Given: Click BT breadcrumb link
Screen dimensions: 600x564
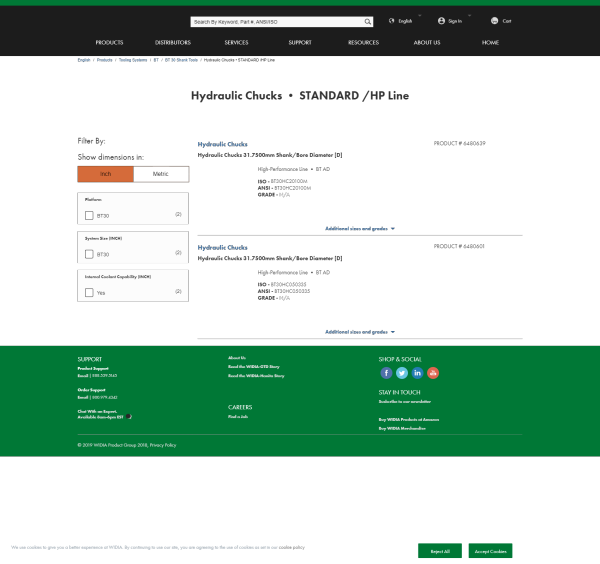Looking at the screenshot, I should point(156,60).
